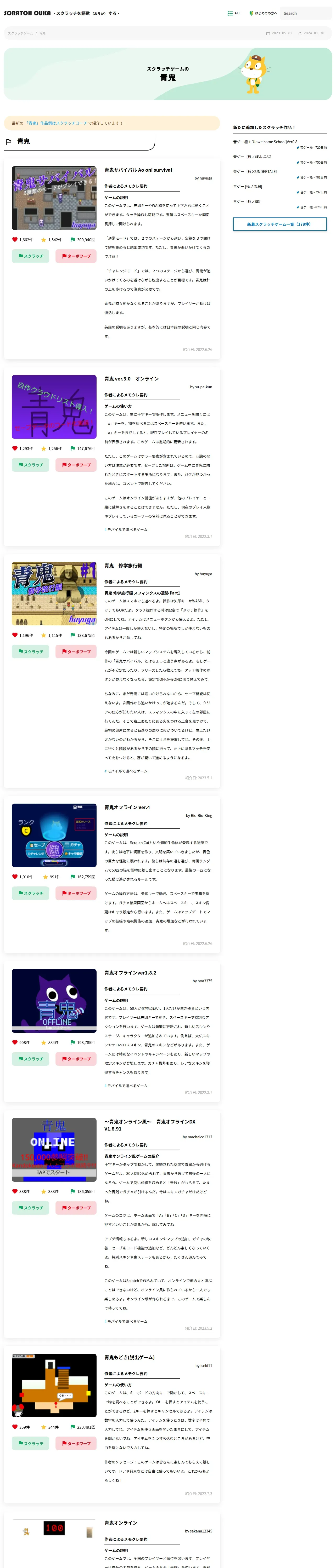Click heart icon with 388件 likes
336x1568 pixels.
(15, 1192)
